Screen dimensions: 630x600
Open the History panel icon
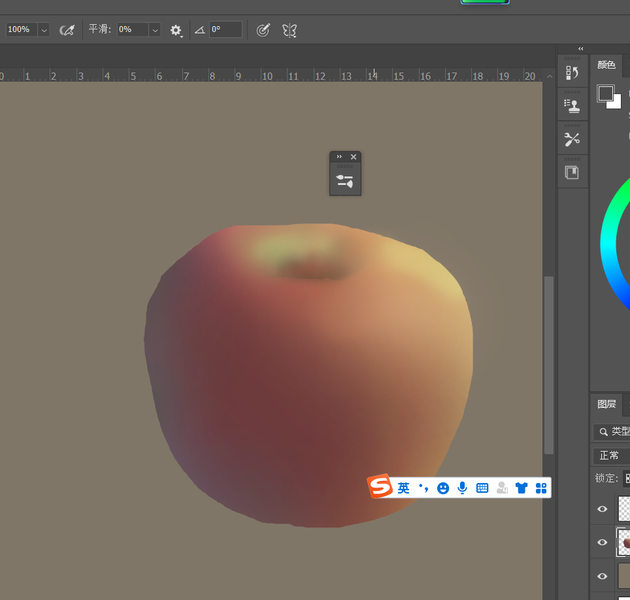572,73
